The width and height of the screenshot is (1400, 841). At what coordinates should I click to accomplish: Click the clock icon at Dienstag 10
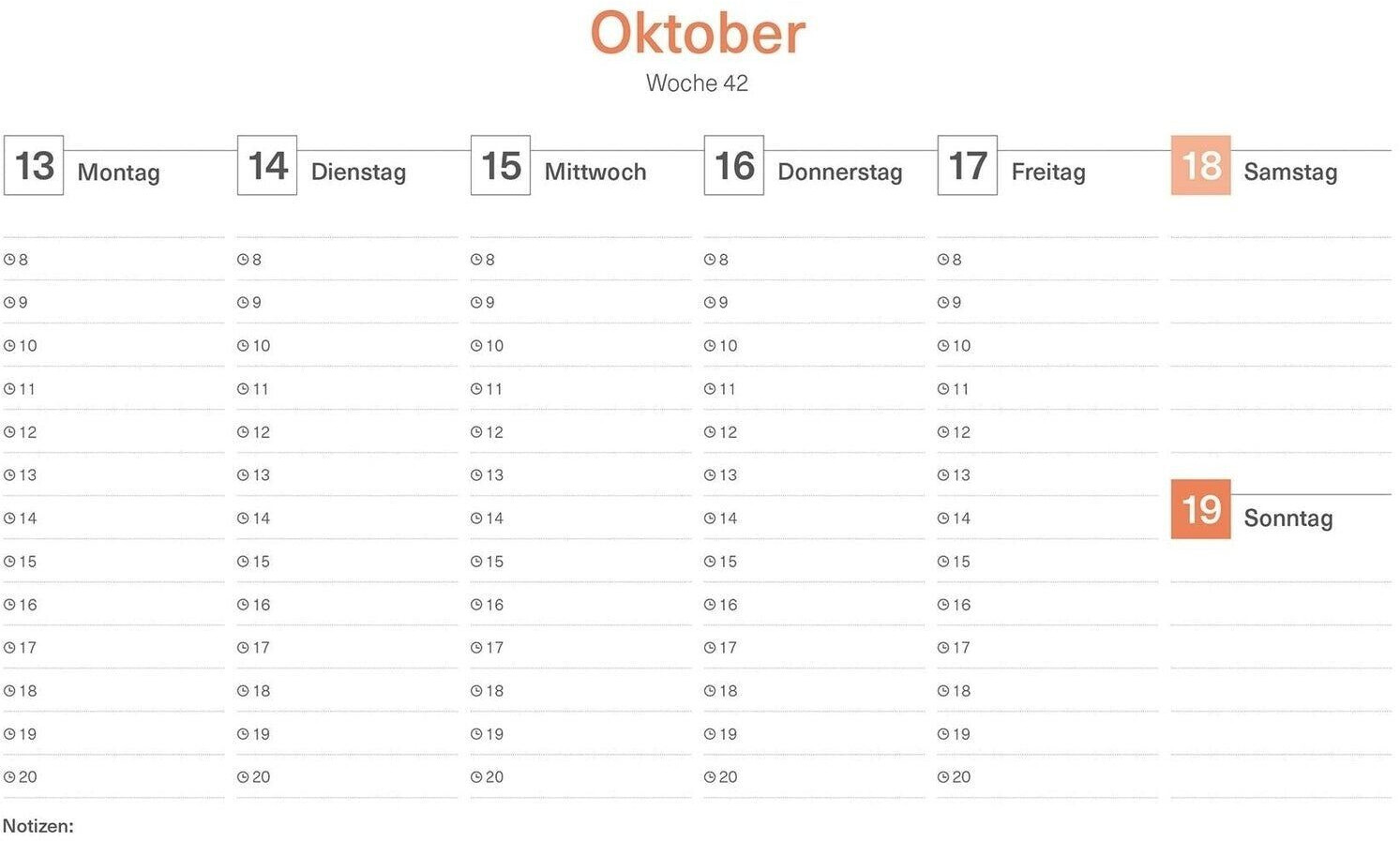243,346
